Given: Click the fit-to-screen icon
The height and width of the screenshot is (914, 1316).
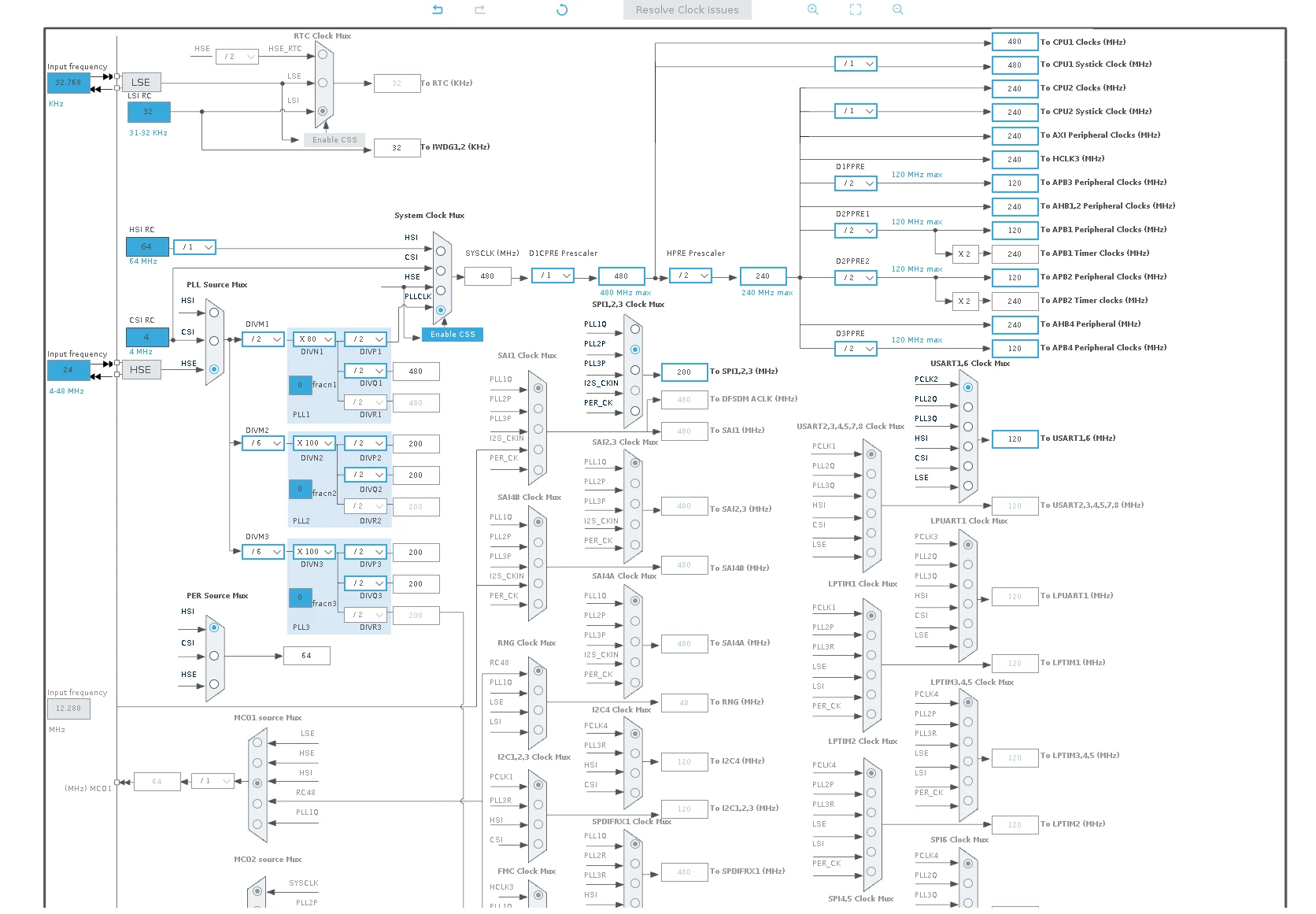Looking at the screenshot, I should coord(856,9).
